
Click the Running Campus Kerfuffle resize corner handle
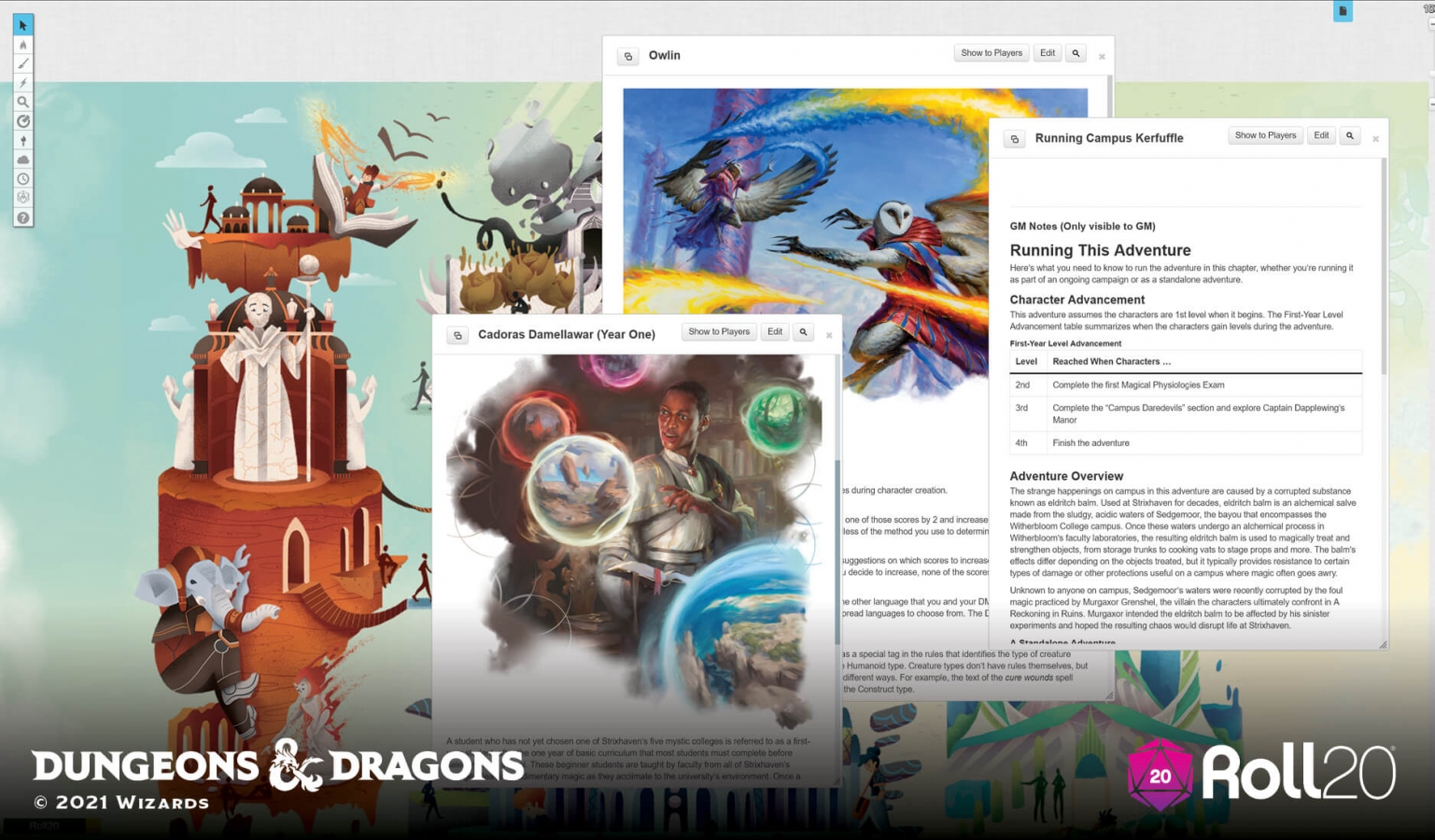tap(1383, 644)
